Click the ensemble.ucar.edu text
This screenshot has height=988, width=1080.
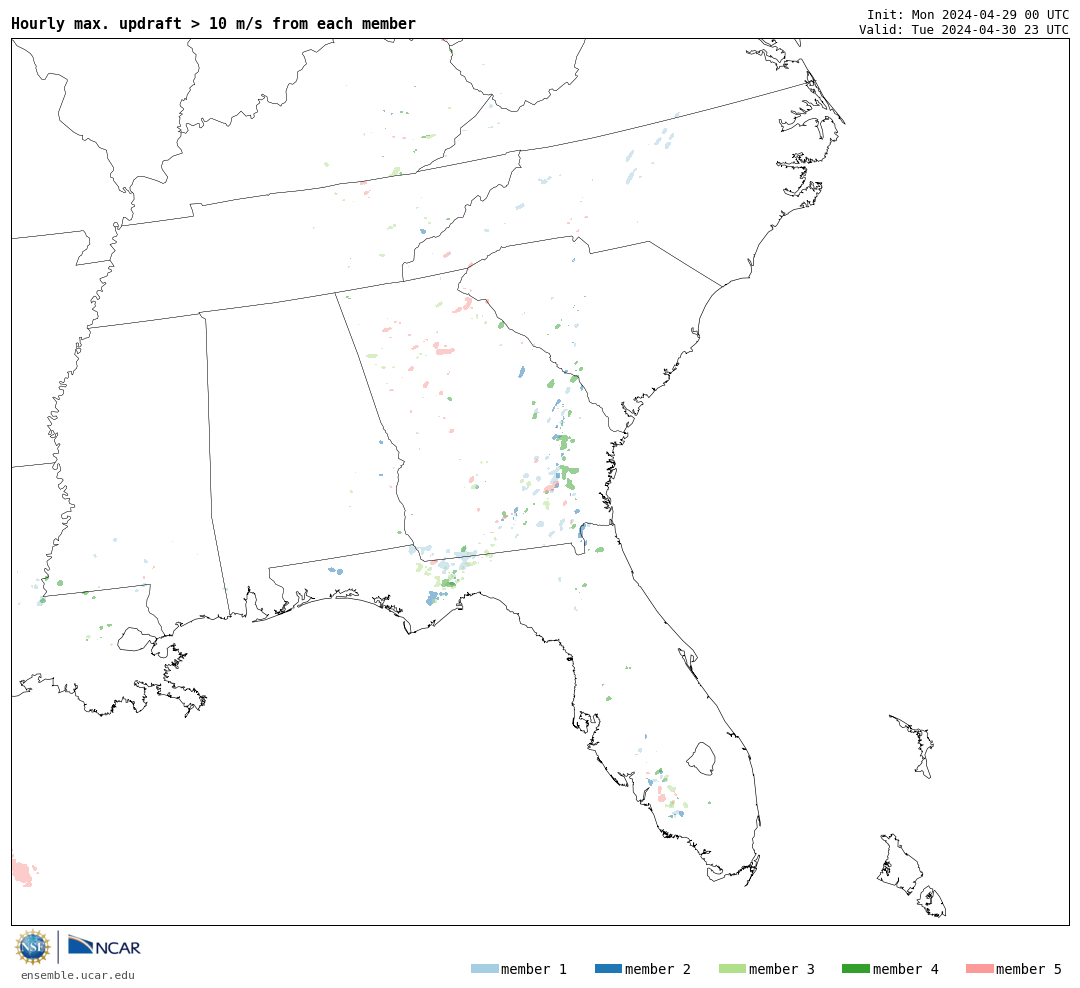point(78,975)
